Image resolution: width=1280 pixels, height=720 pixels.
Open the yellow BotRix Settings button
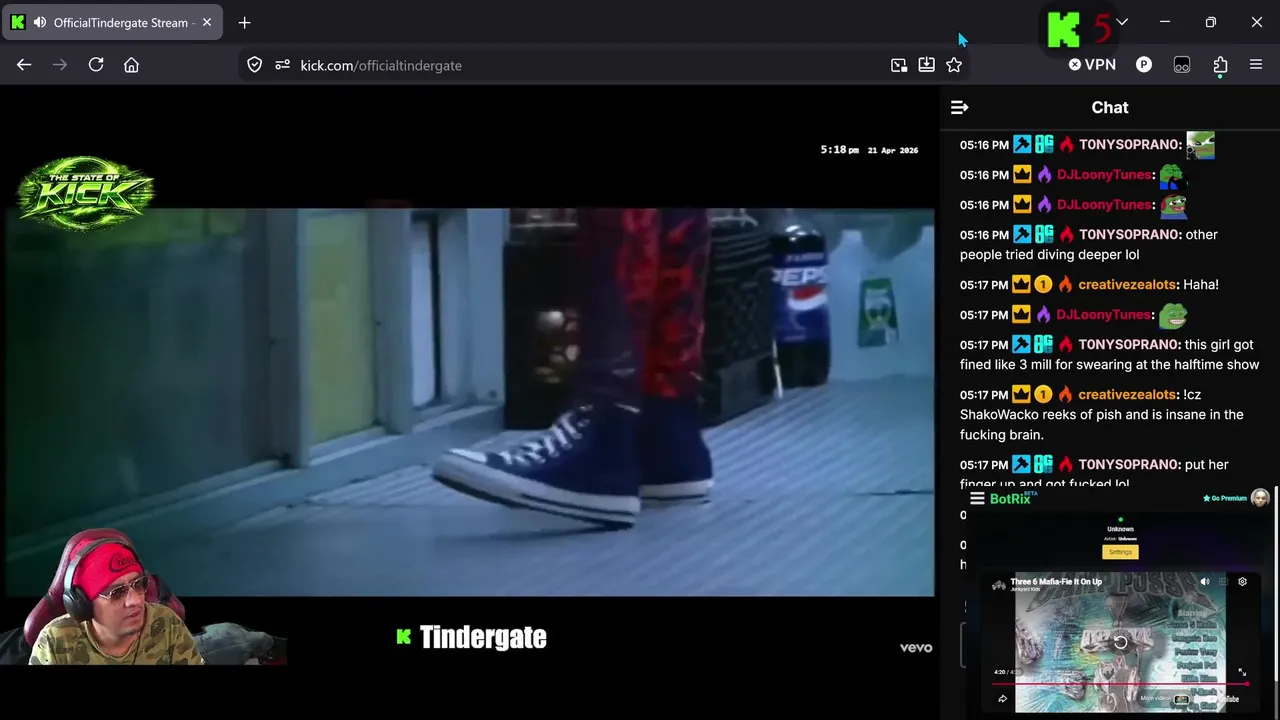pyautogui.click(x=1120, y=552)
